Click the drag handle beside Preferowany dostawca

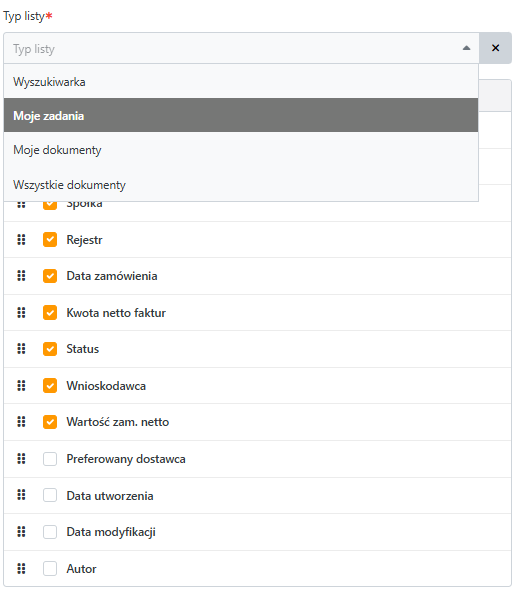tap(21, 459)
